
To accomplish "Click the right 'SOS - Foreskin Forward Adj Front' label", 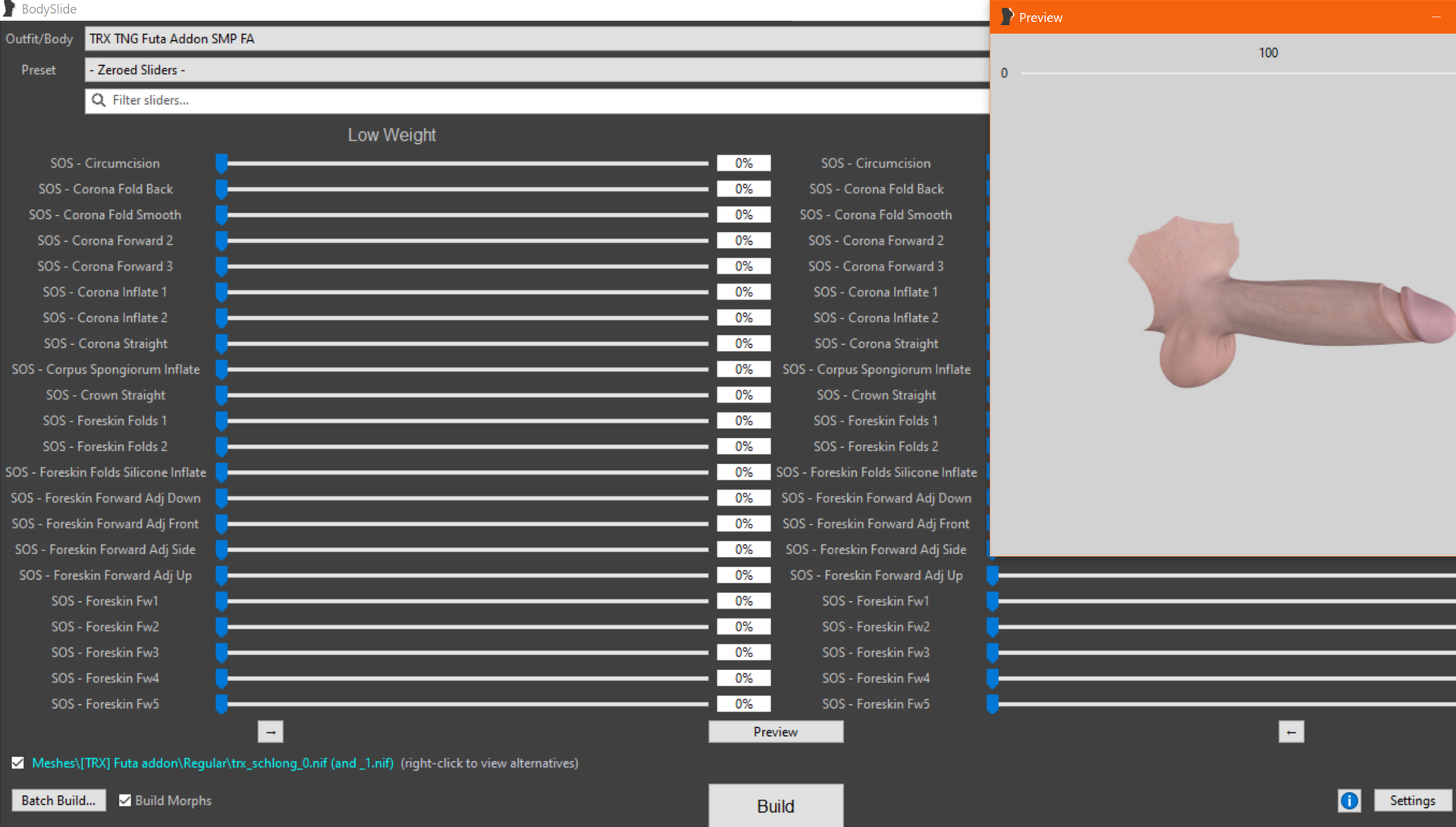I will (876, 524).
